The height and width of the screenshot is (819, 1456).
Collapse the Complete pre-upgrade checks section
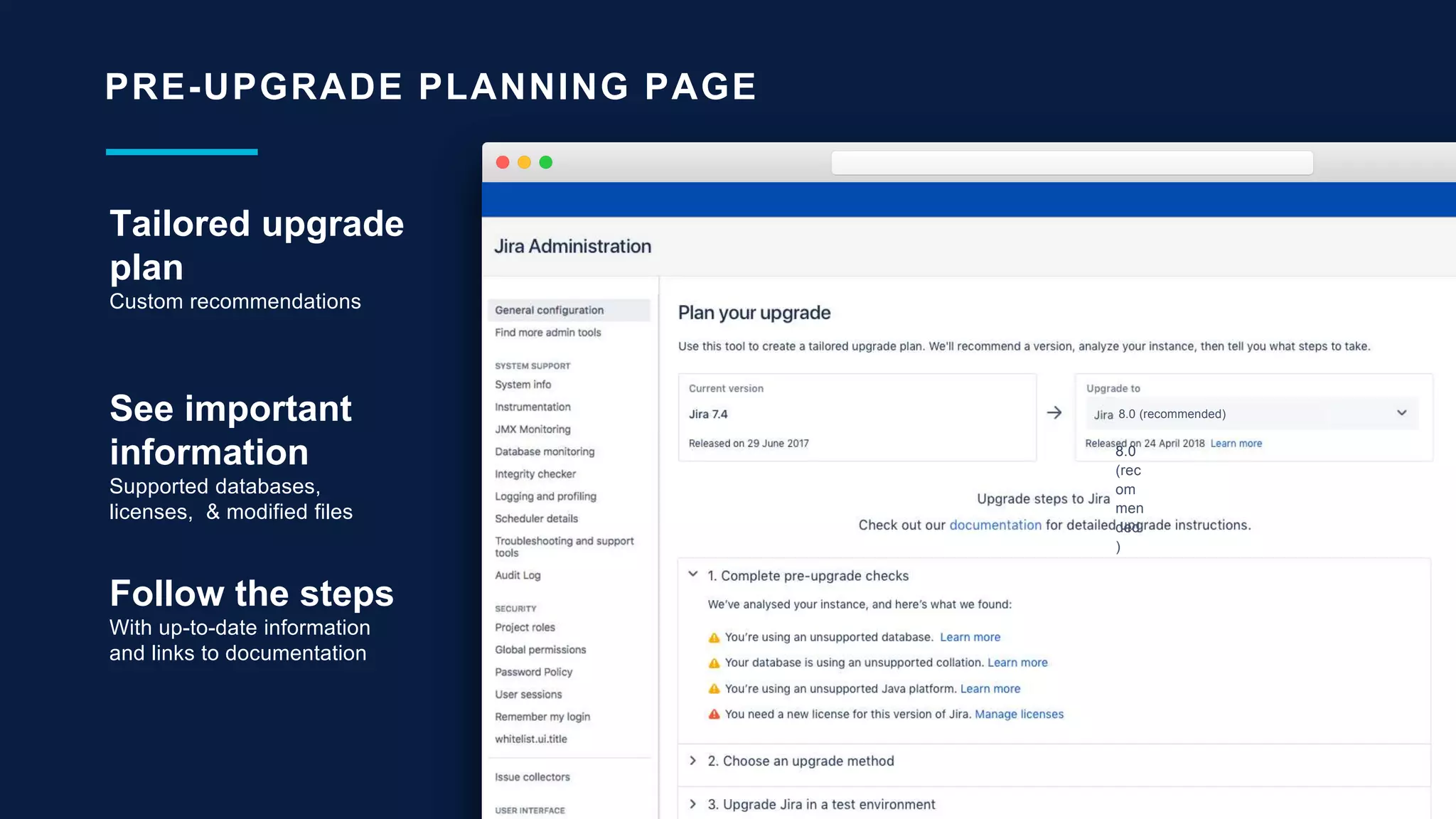pyautogui.click(x=693, y=574)
